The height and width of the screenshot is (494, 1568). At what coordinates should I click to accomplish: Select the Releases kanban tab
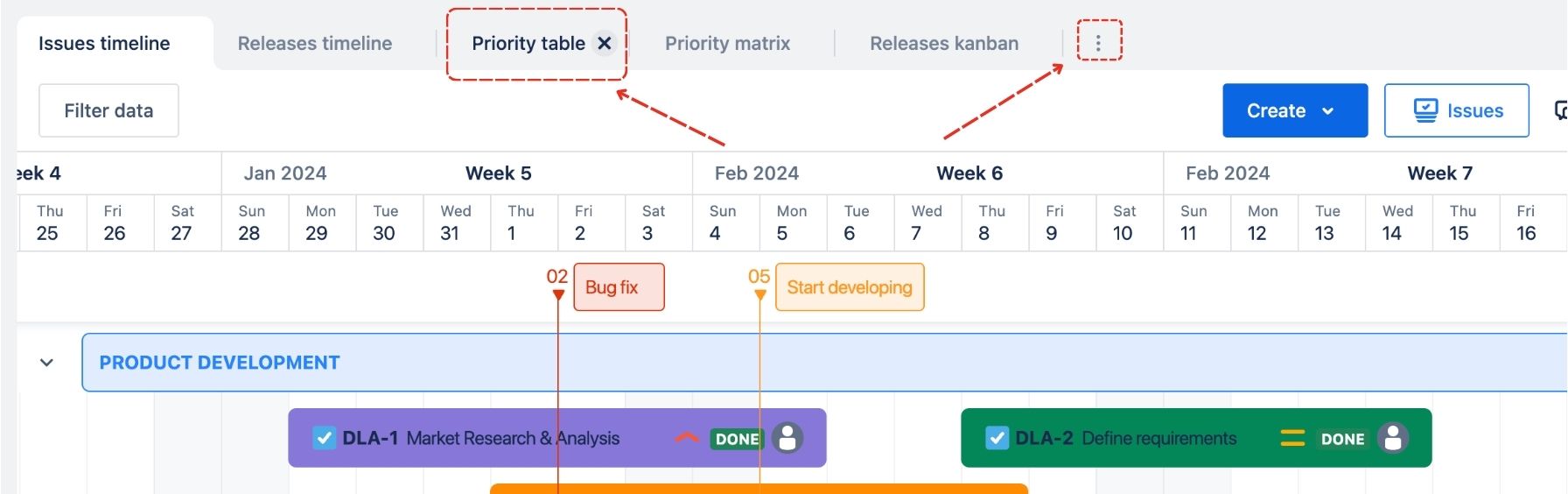[x=944, y=43]
